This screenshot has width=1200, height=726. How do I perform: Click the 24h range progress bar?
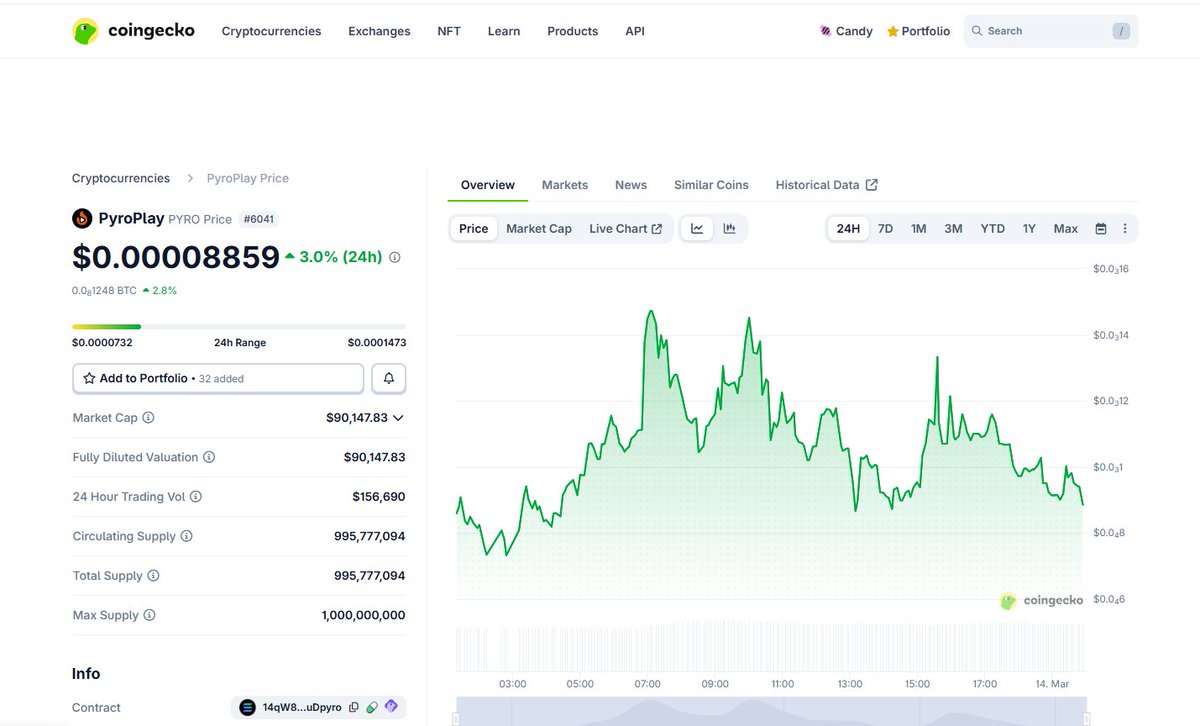pos(240,326)
